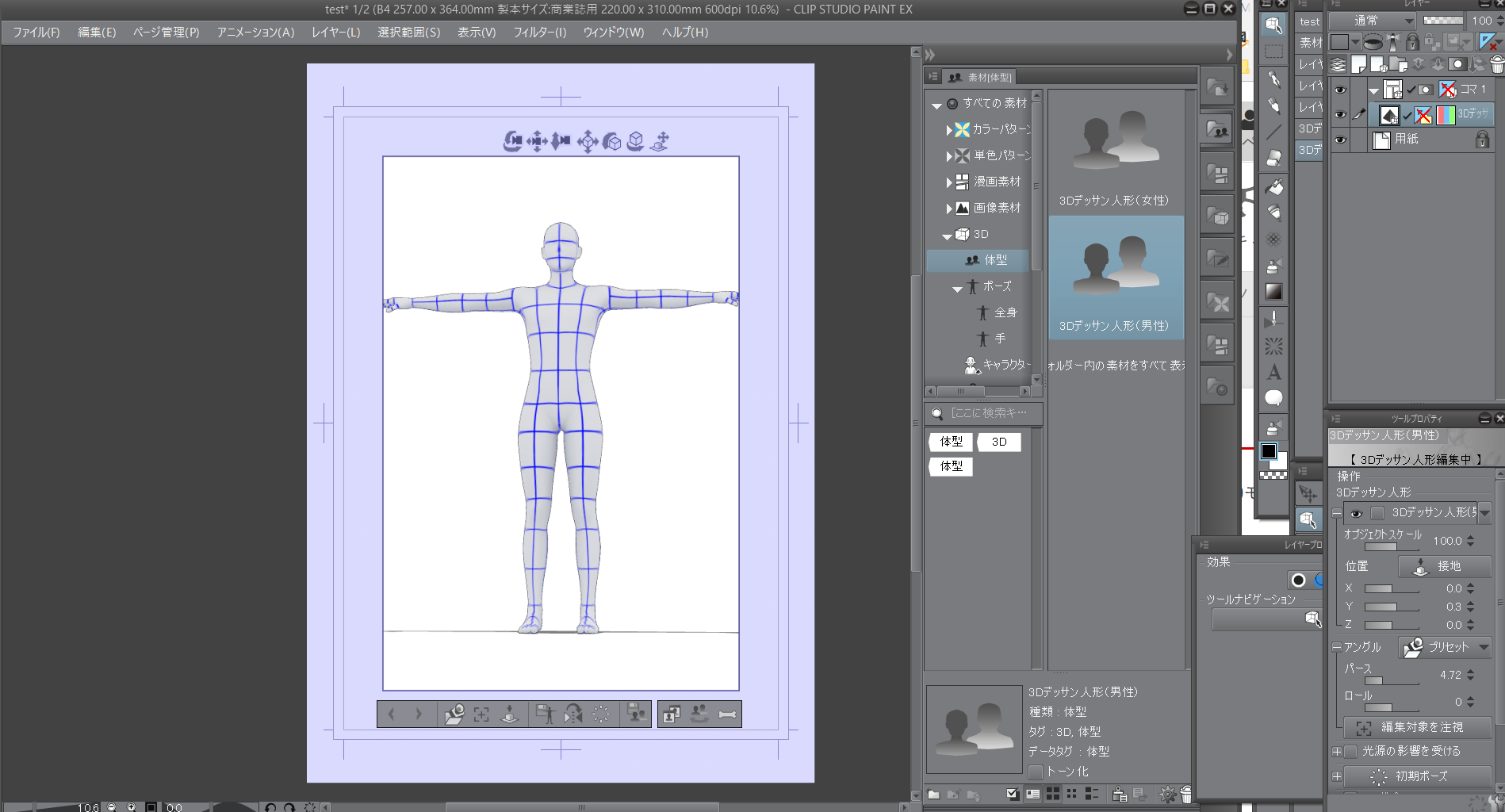Viewport: 1505px width, 812px height.
Task: Click the ground-to-floor icon below the canvas
Action: [510, 714]
